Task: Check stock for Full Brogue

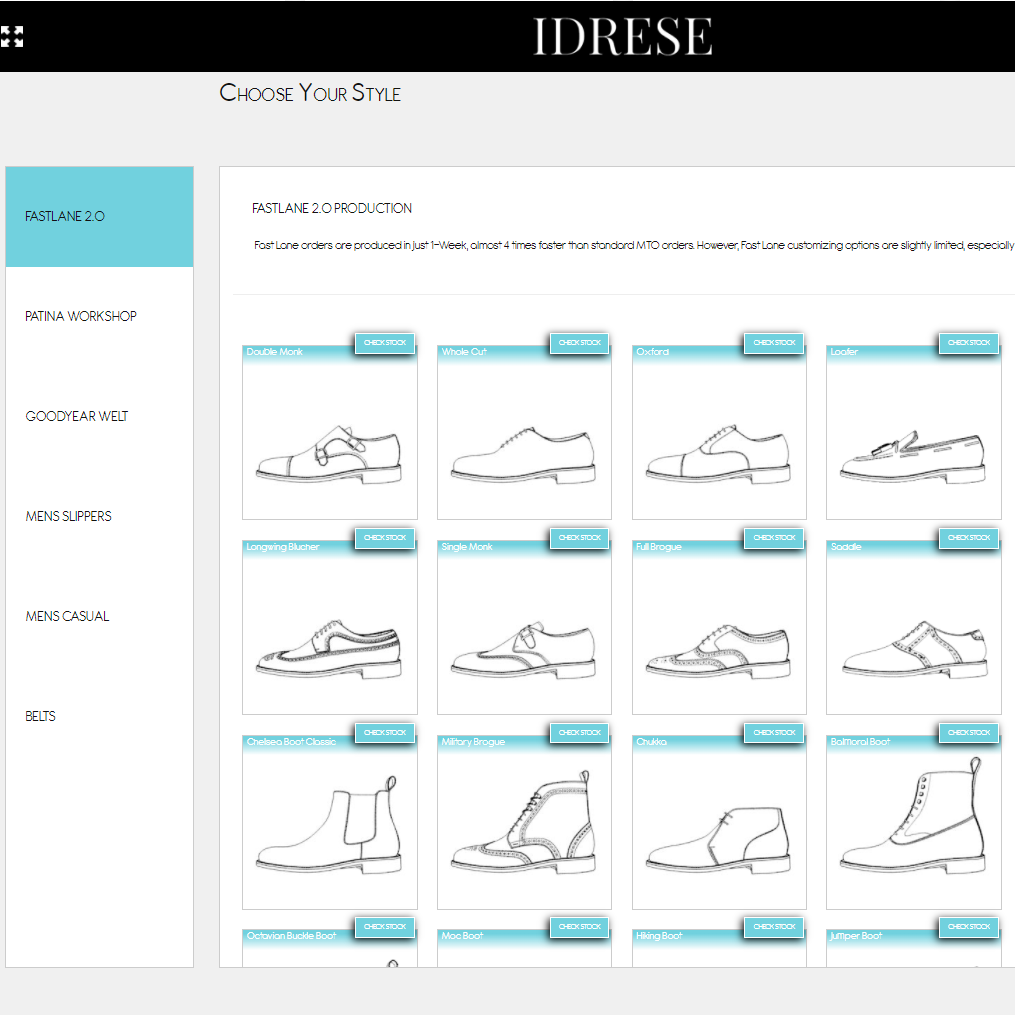Action: click(774, 537)
